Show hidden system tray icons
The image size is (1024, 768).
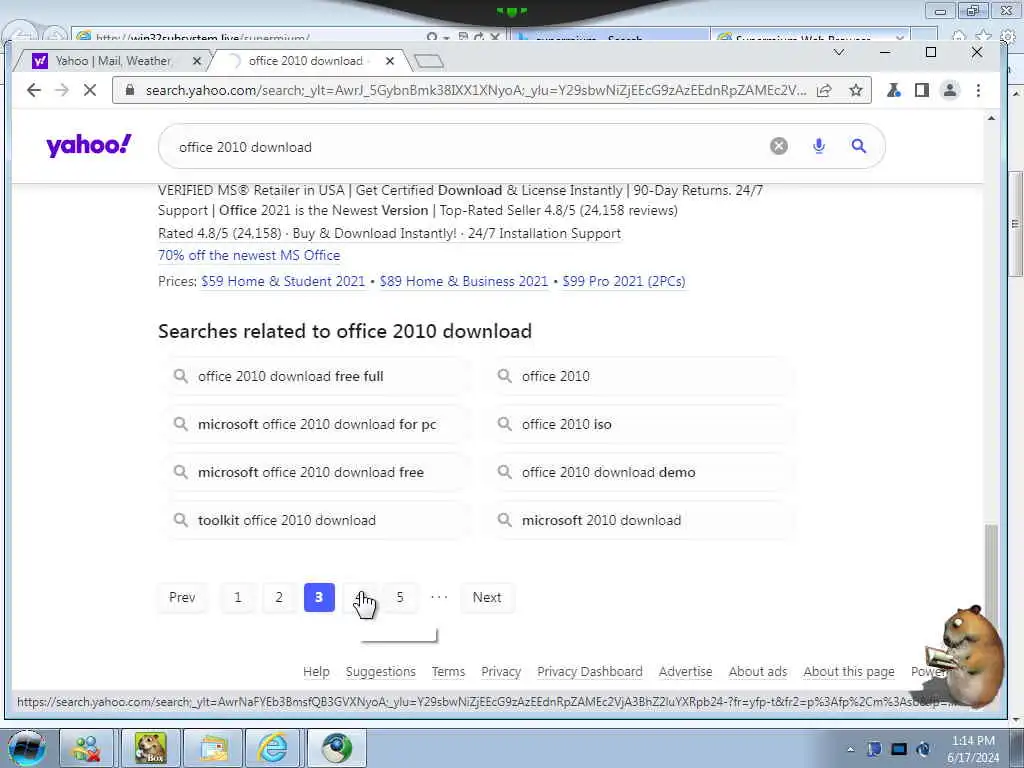850,749
